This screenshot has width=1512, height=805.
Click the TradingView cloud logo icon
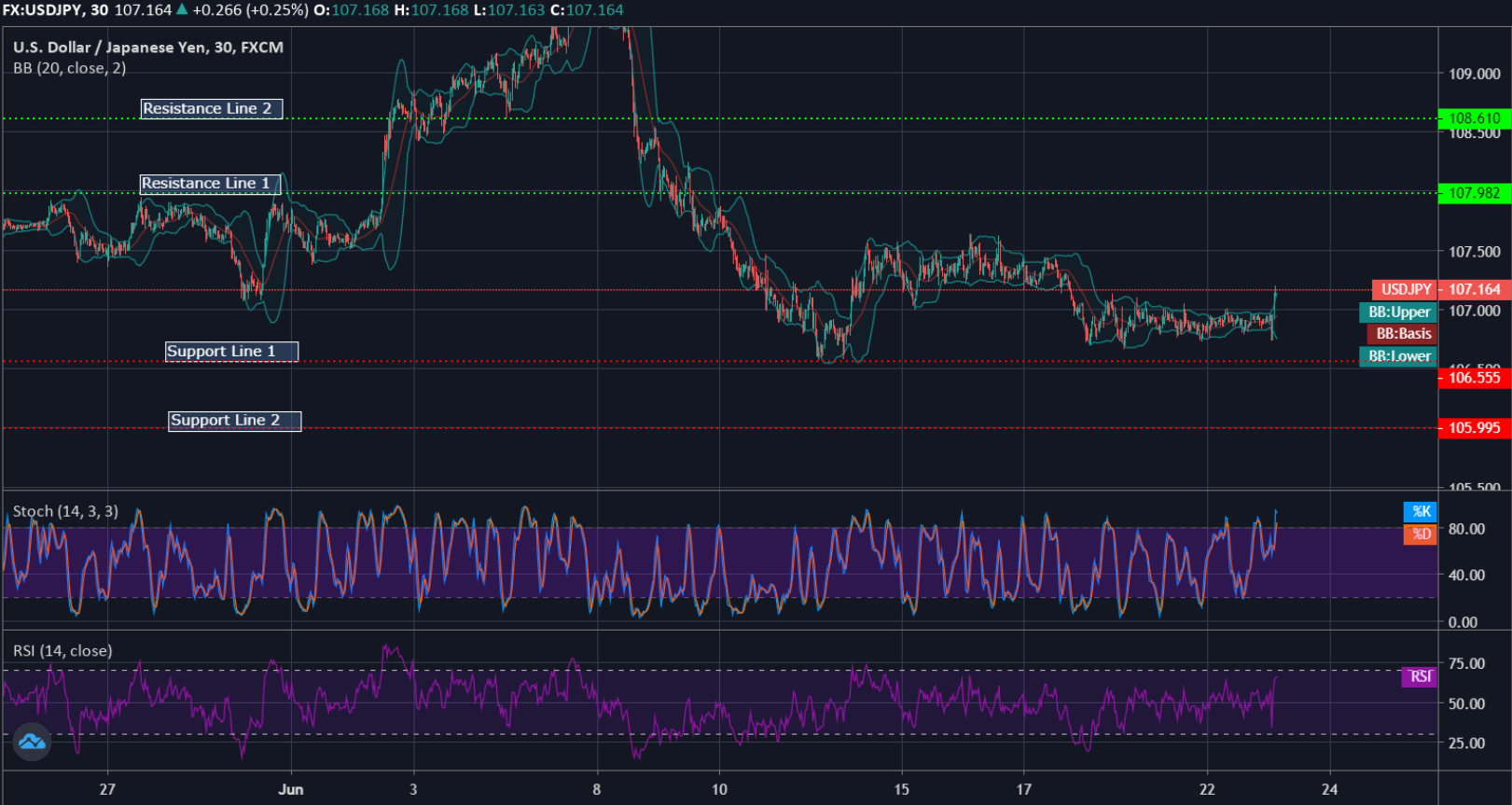[32, 742]
